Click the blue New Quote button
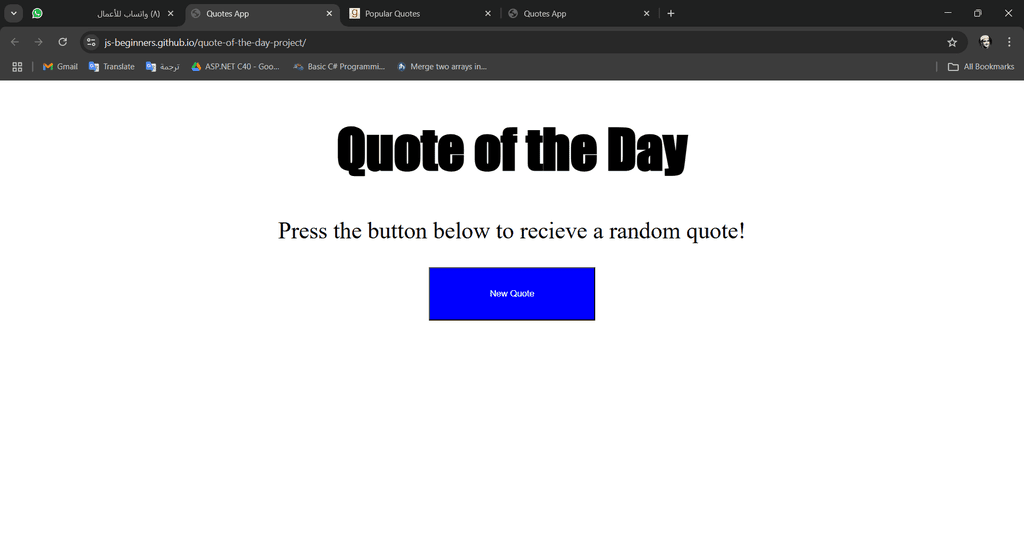1024x544 pixels. point(511,294)
